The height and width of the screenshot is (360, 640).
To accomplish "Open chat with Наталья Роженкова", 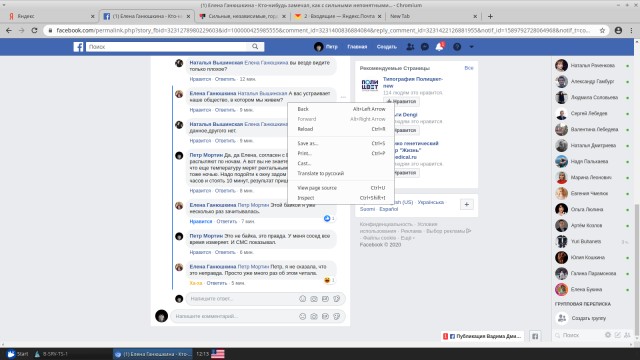I will pyautogui.click(x=592, y=65).
